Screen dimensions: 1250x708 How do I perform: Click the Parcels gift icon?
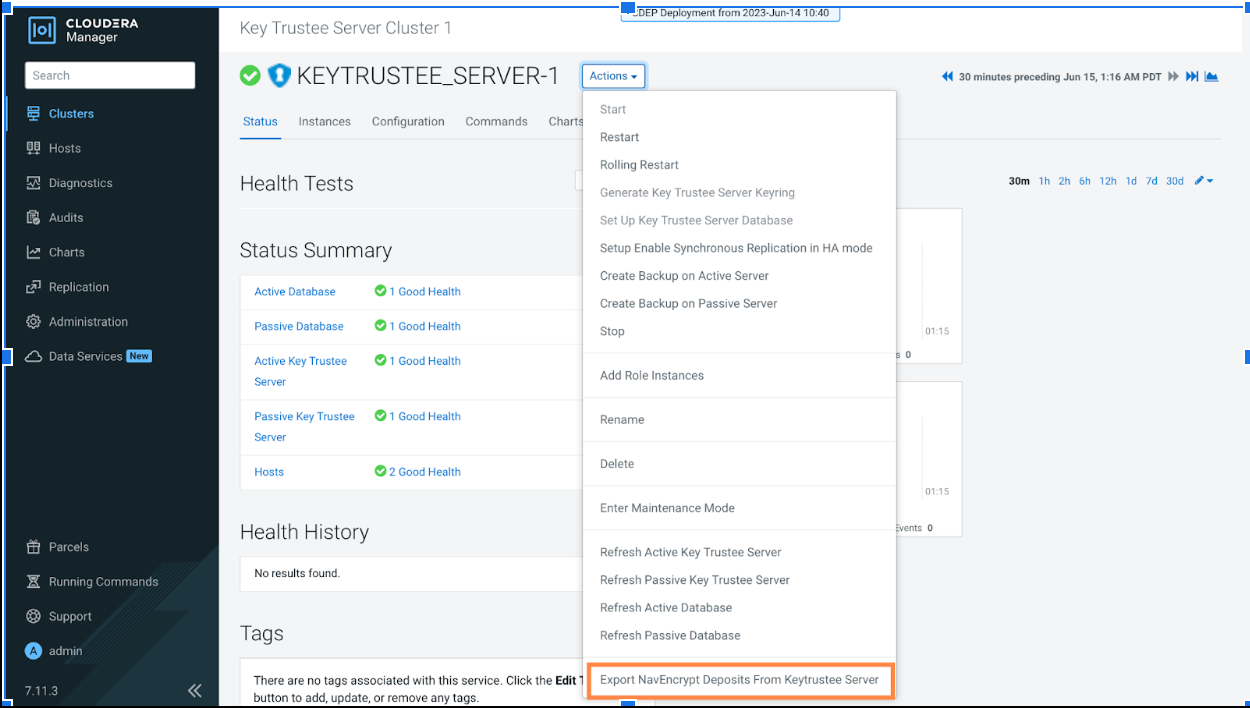pyautogui.click(x=33, y=547)
